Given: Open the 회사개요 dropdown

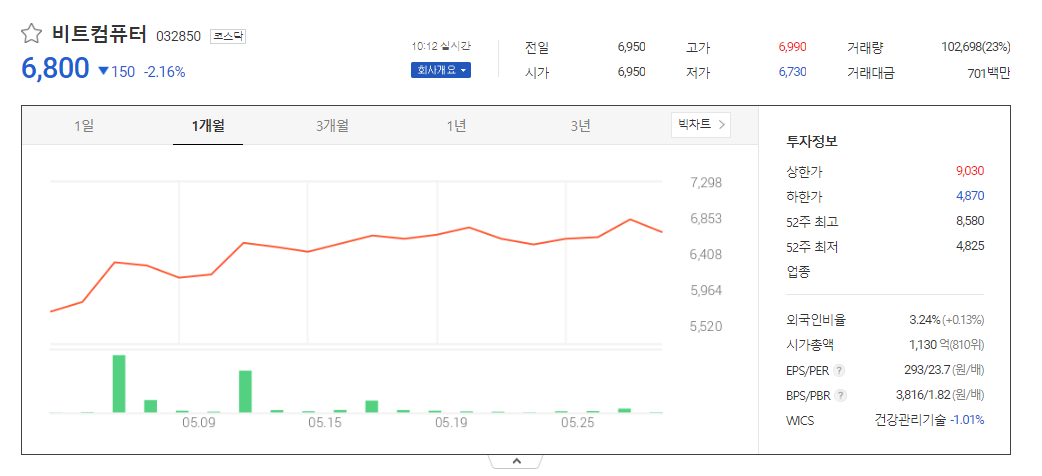Looking at the screenshot, I should (441, 70).
